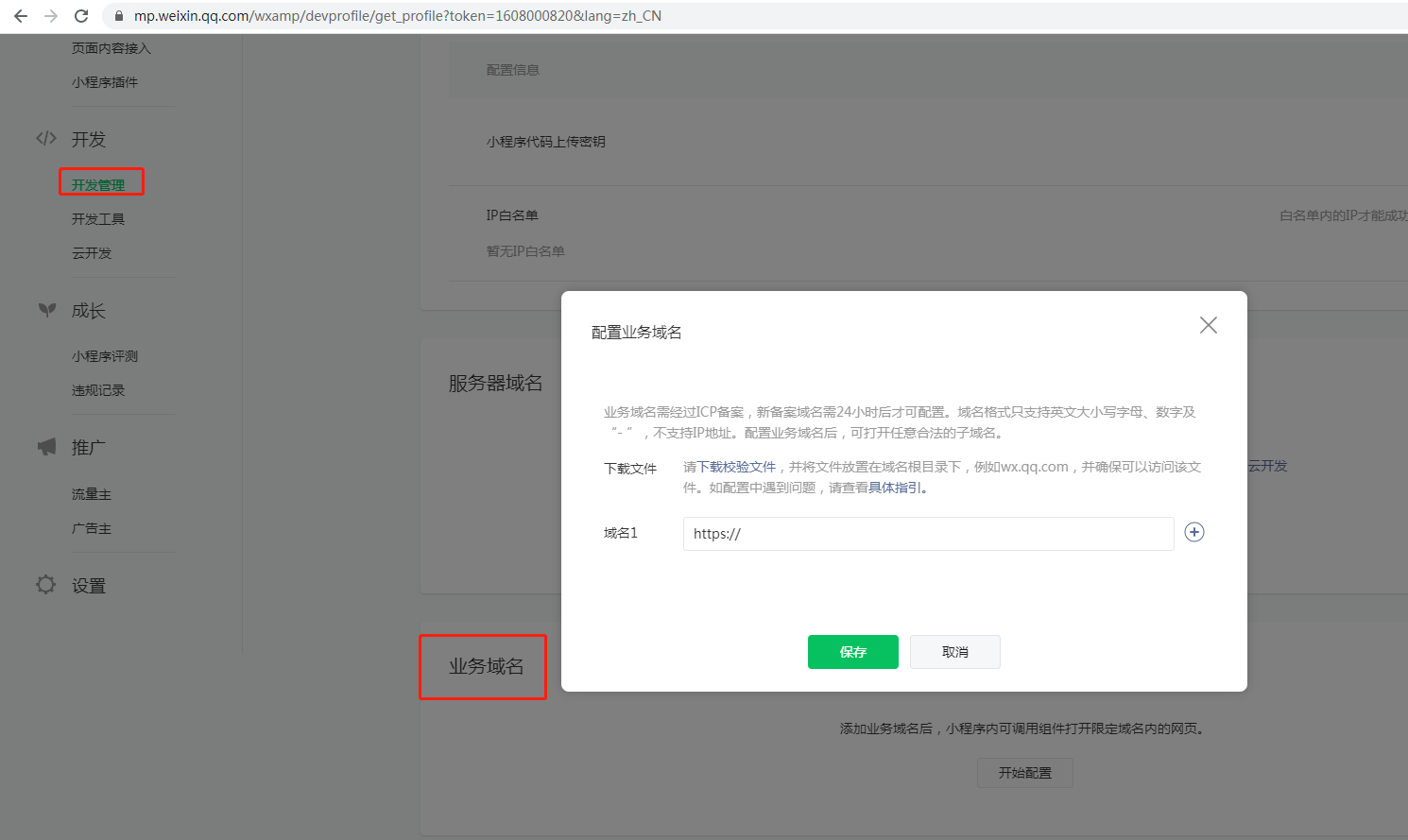Click the browser back arrow
1408x840 pixels.
click(21, 16)
